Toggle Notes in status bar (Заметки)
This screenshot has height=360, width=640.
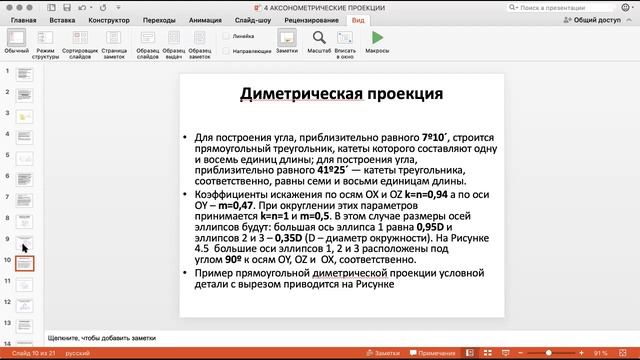[x=383, y=353]
